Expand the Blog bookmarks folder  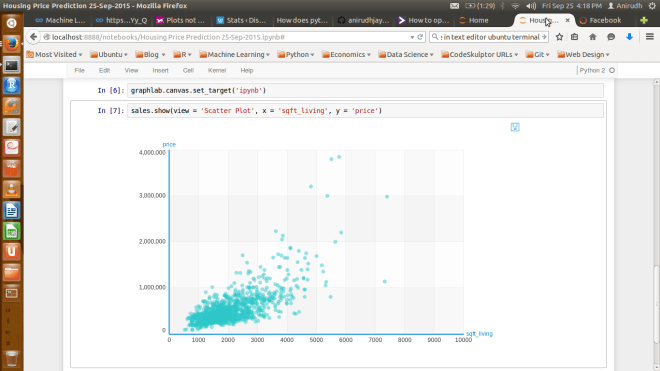click(150, 54)
